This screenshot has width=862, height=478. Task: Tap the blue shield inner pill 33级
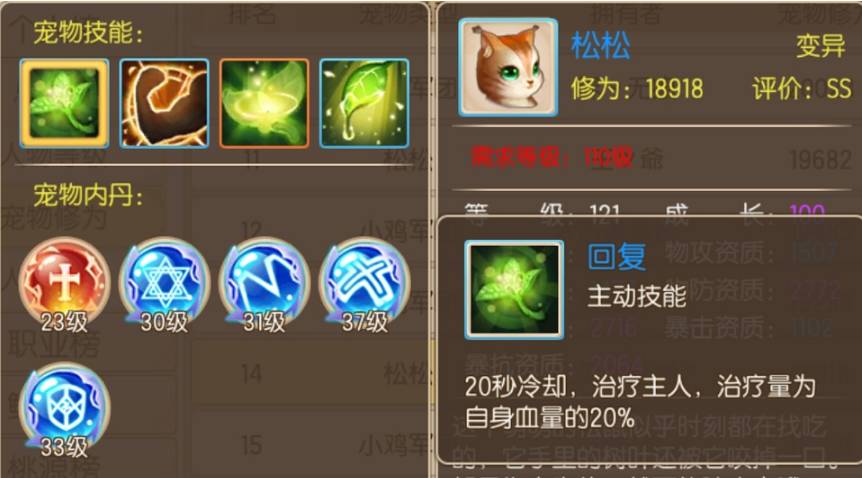64,410
